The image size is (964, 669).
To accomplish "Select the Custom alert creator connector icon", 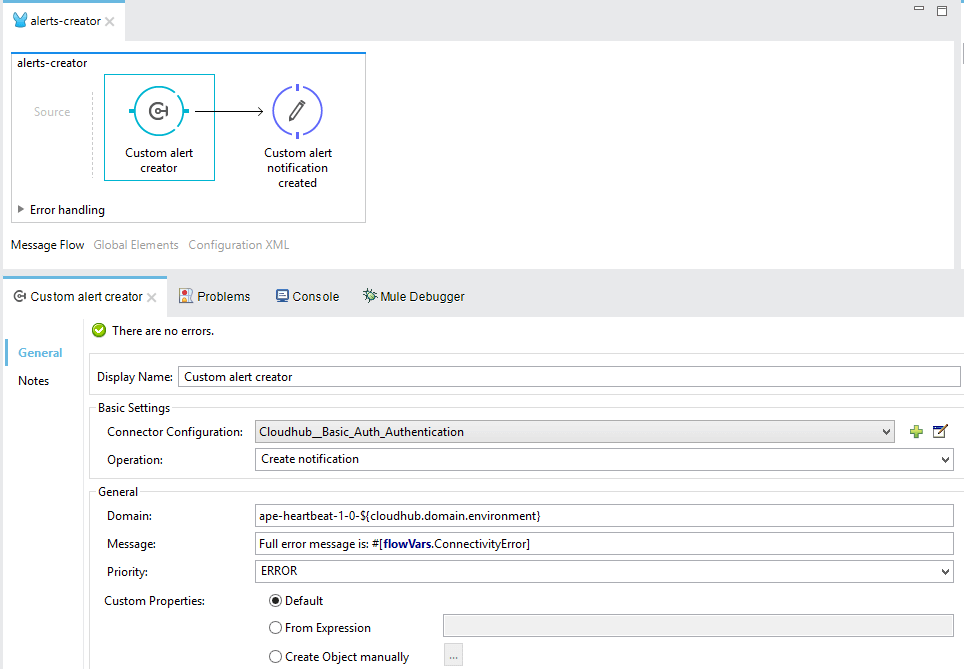I will point(159,111).
